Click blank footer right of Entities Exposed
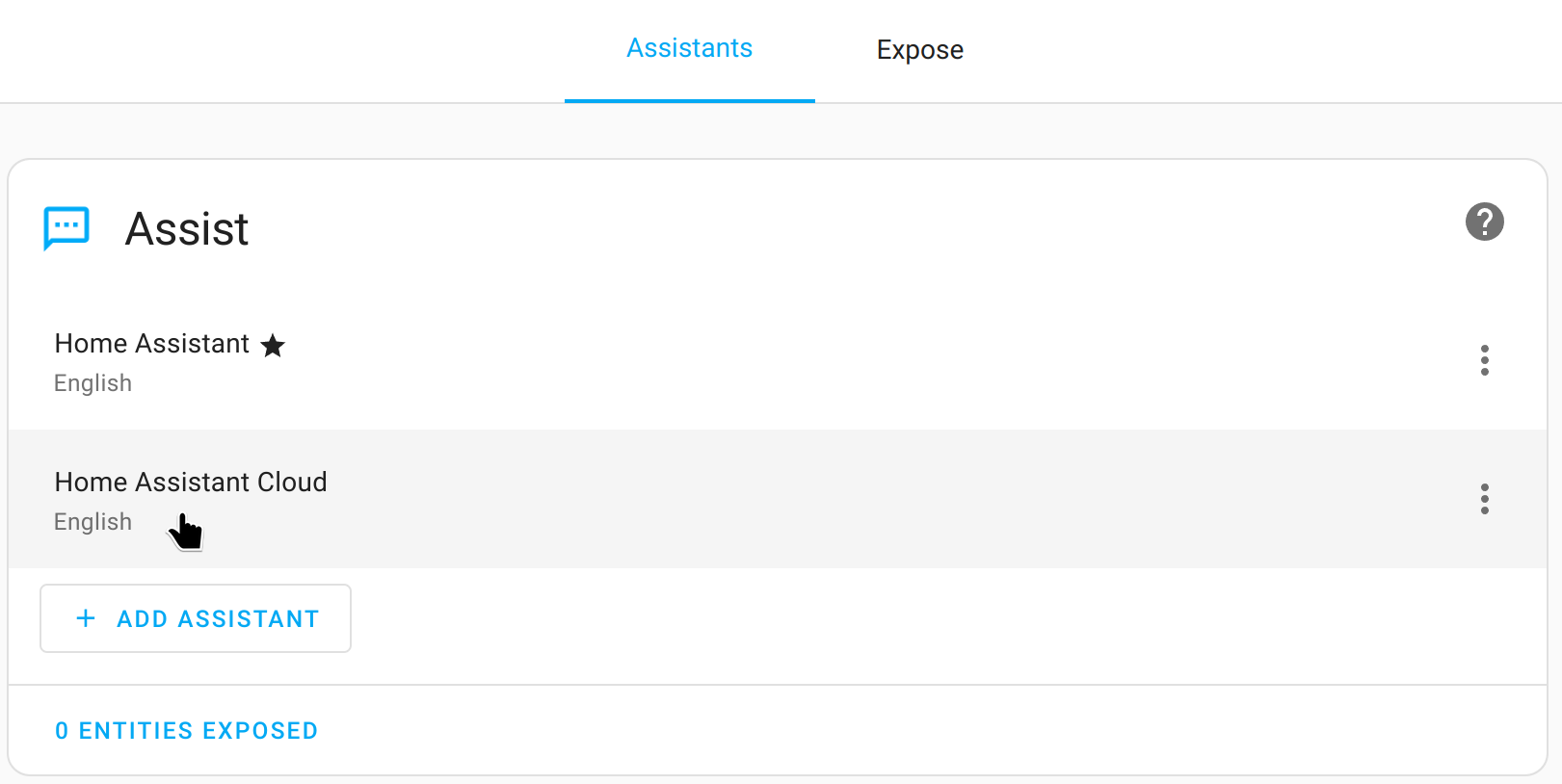 point(867,731)
